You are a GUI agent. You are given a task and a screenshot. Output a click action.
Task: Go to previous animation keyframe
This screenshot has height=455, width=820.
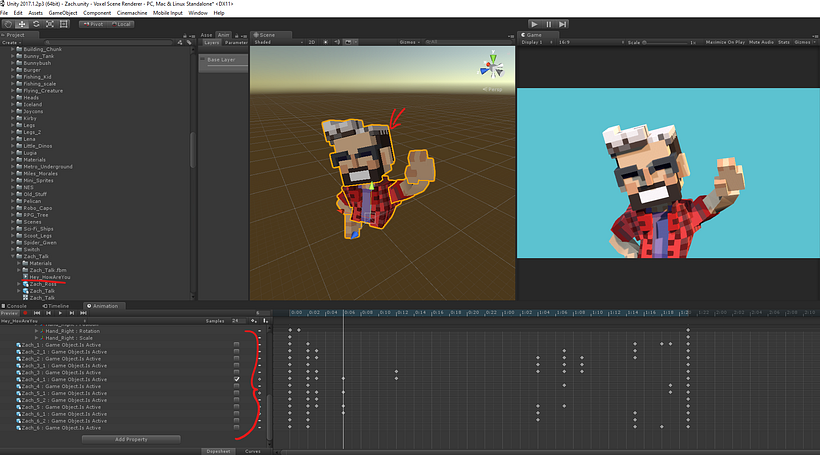(49, 313)
